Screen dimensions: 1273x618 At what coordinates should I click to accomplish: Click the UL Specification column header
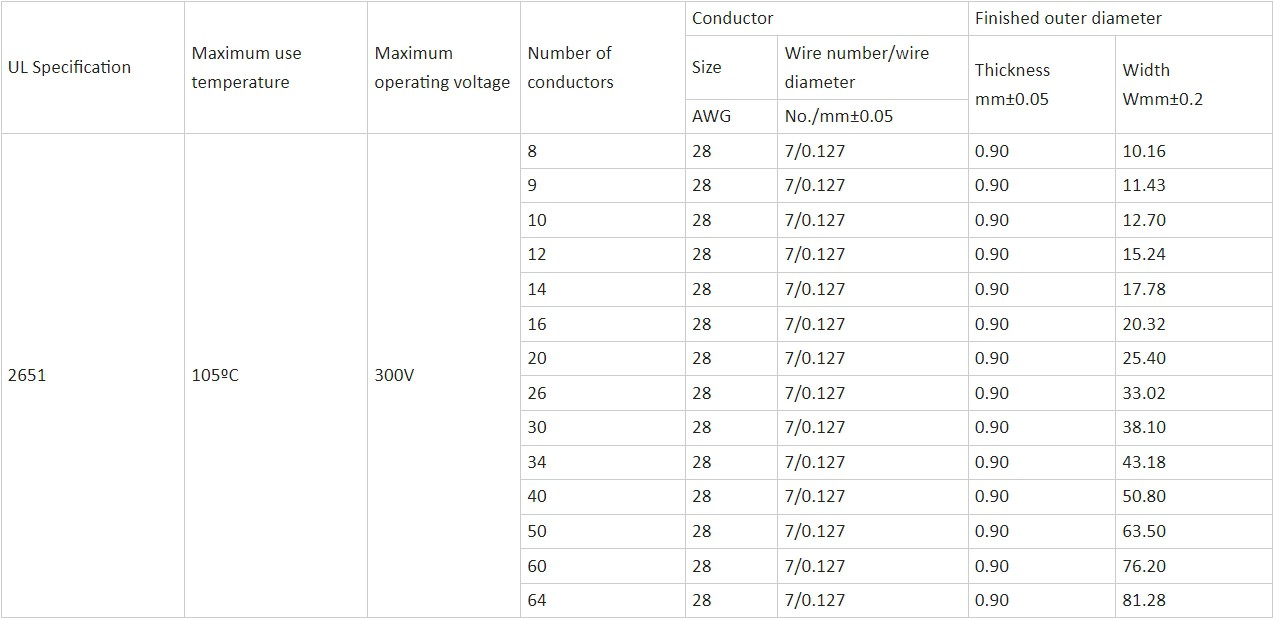tap(69, 67)
